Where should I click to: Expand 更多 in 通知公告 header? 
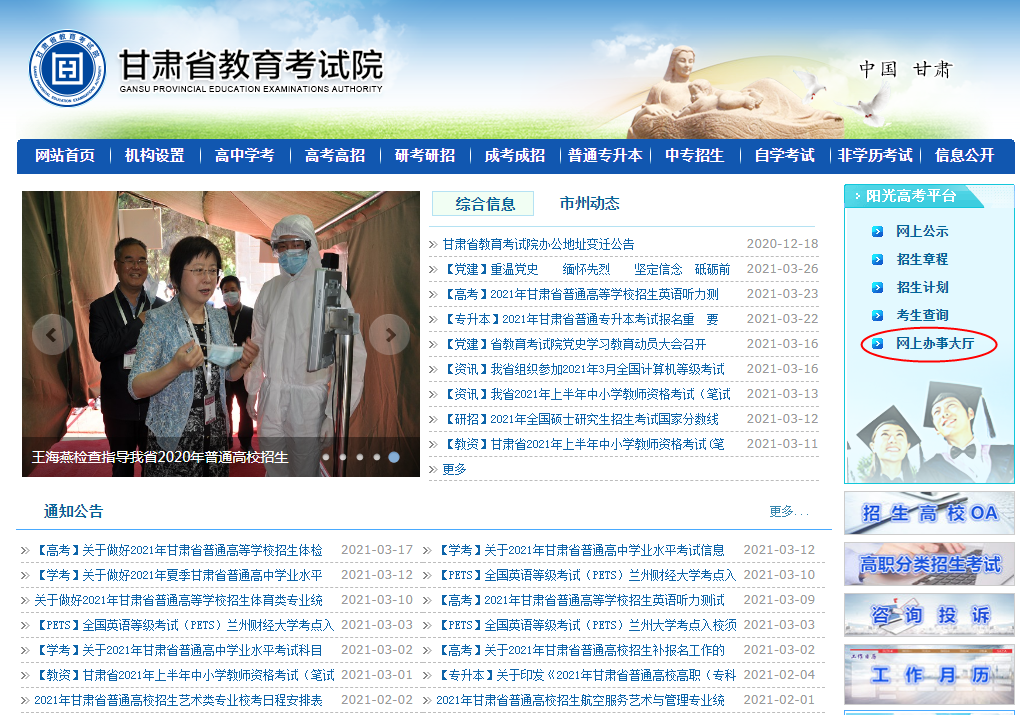point(788,512)
